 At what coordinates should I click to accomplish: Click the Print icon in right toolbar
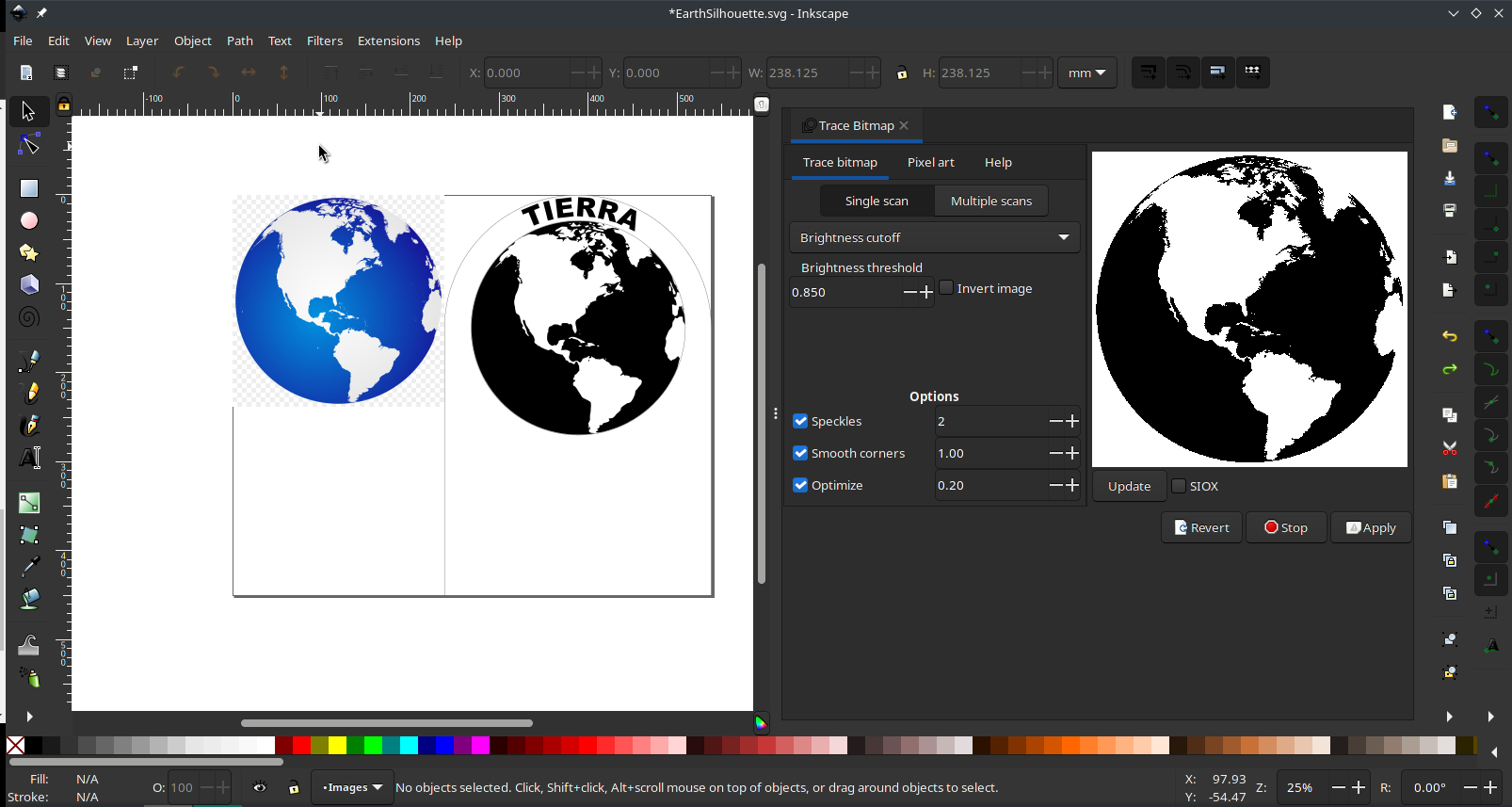(x=1450, y=211)
